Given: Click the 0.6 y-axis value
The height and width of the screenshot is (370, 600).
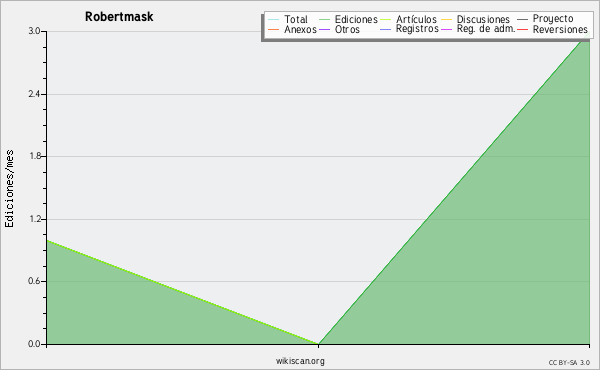Looking at the screenshot, I should [34, 281].
